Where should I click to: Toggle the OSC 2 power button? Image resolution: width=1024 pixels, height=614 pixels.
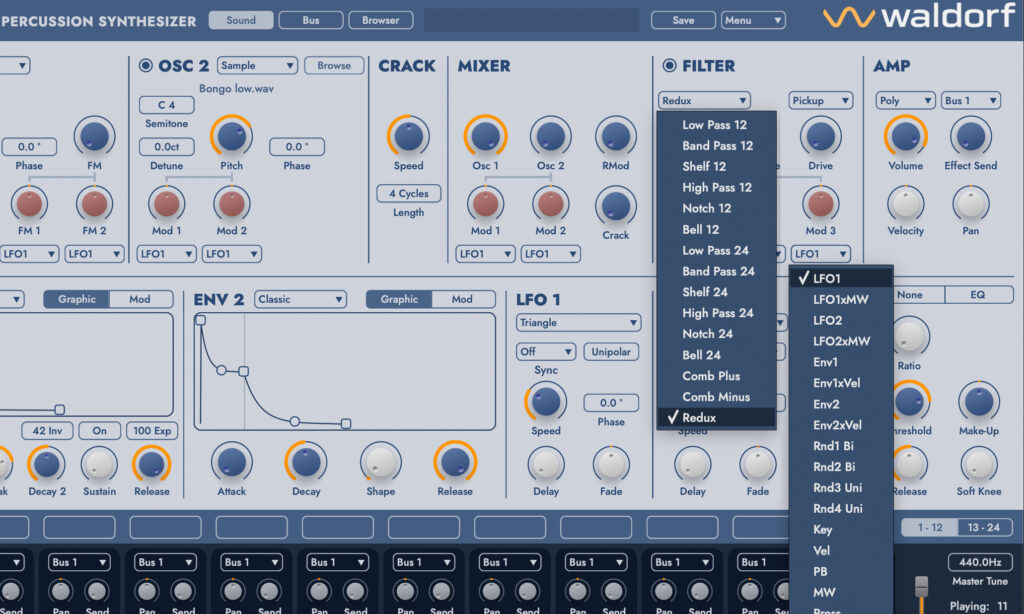pos(146,66)
